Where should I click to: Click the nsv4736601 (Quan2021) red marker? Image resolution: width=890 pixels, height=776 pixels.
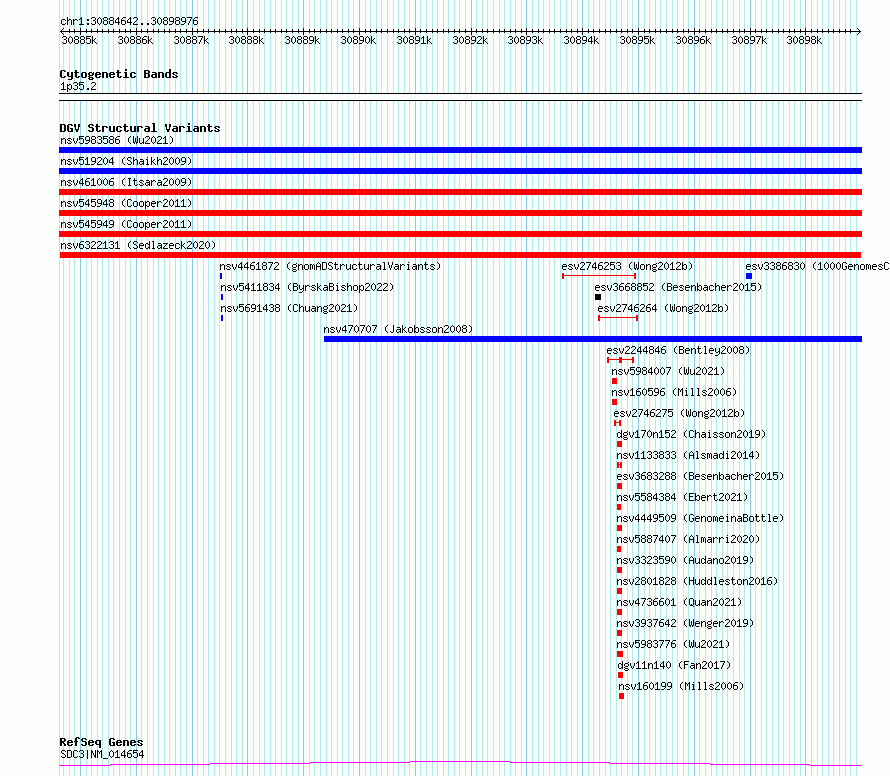click(619, 612)
